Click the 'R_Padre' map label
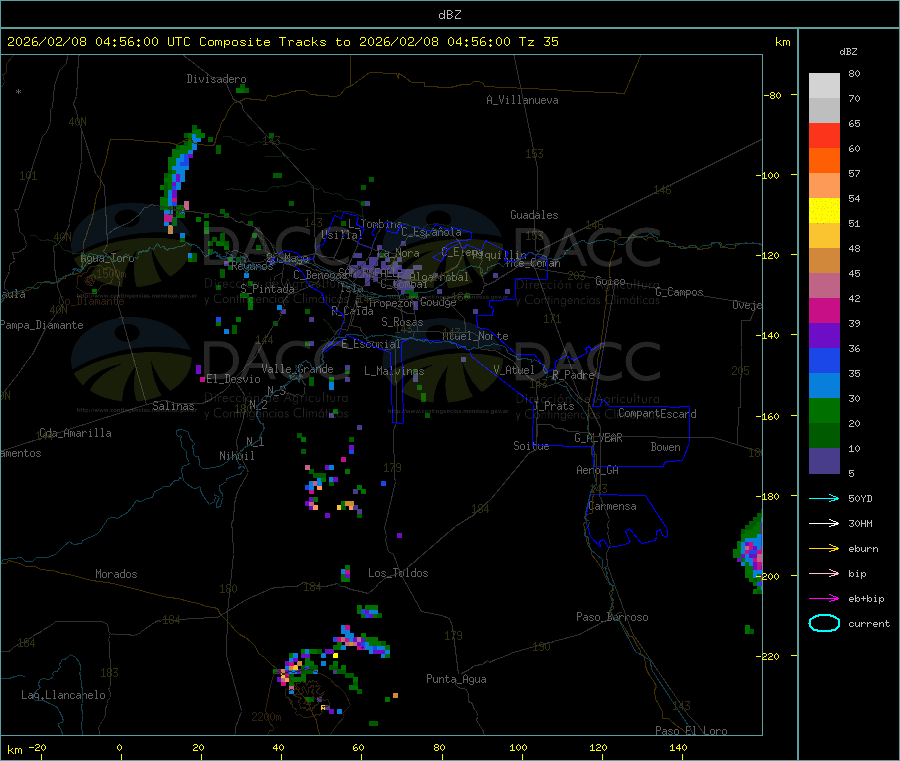This screenshot has width=900, height=761. (573, 375)
